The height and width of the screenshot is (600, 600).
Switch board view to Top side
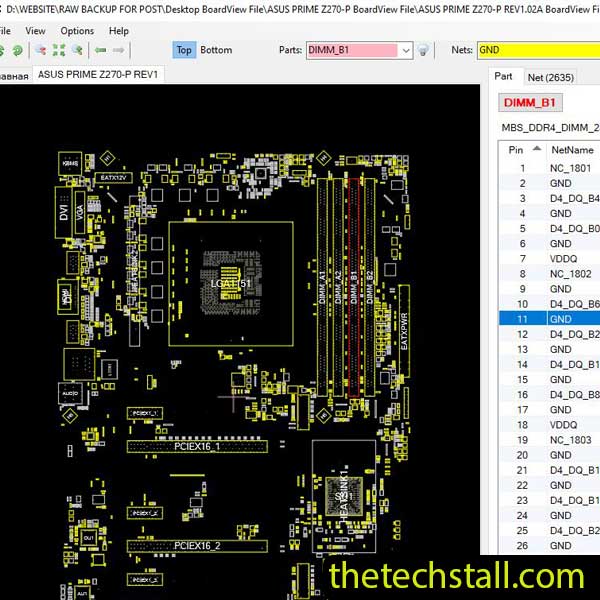point(184,50)
